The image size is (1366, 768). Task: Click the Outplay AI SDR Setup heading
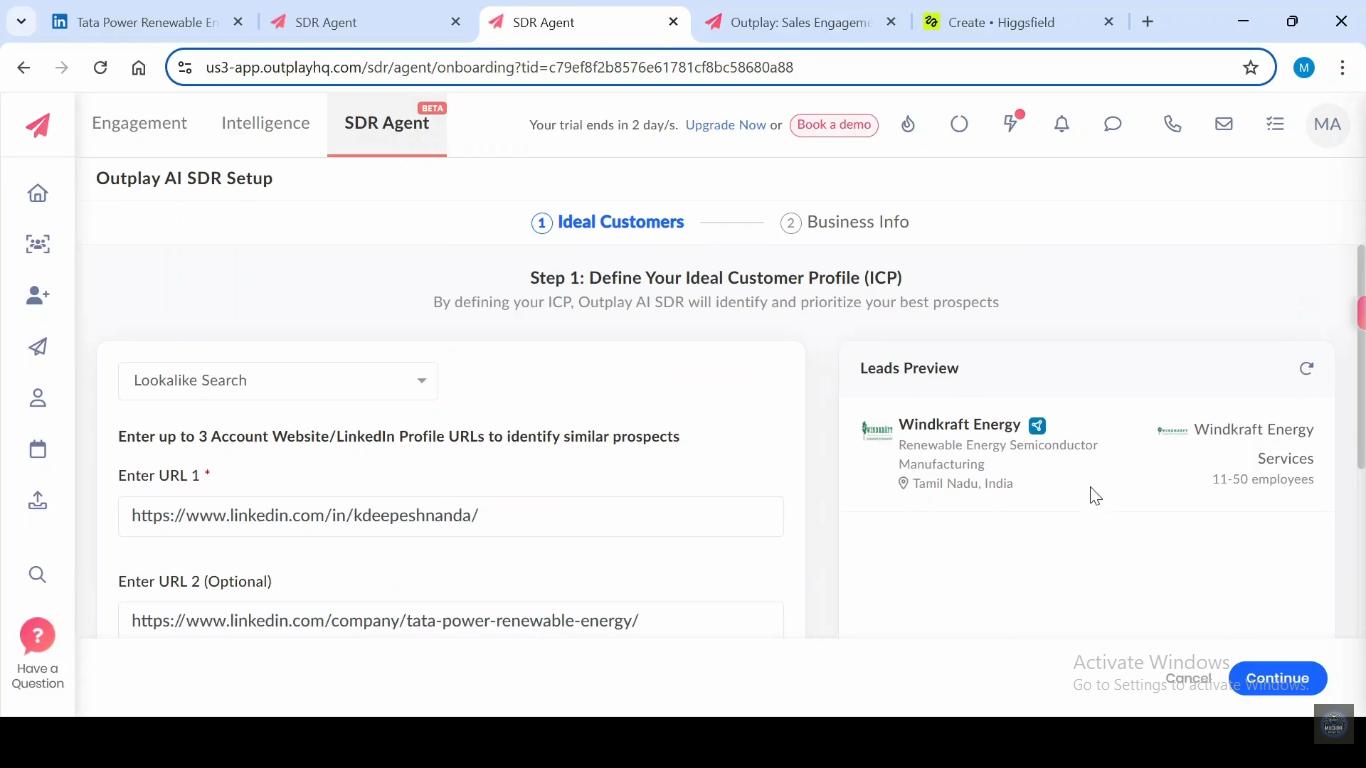tap(184, 178)
